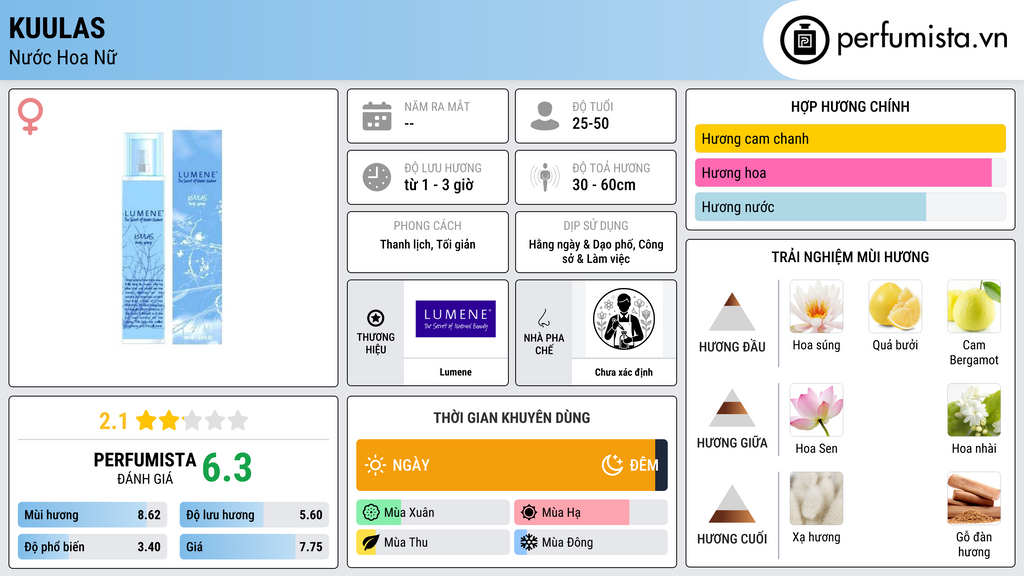The width and height of the screenshot is (1024, 576).
Task: Click the 2.1 star rating row
Action: [x=174, y=421]
